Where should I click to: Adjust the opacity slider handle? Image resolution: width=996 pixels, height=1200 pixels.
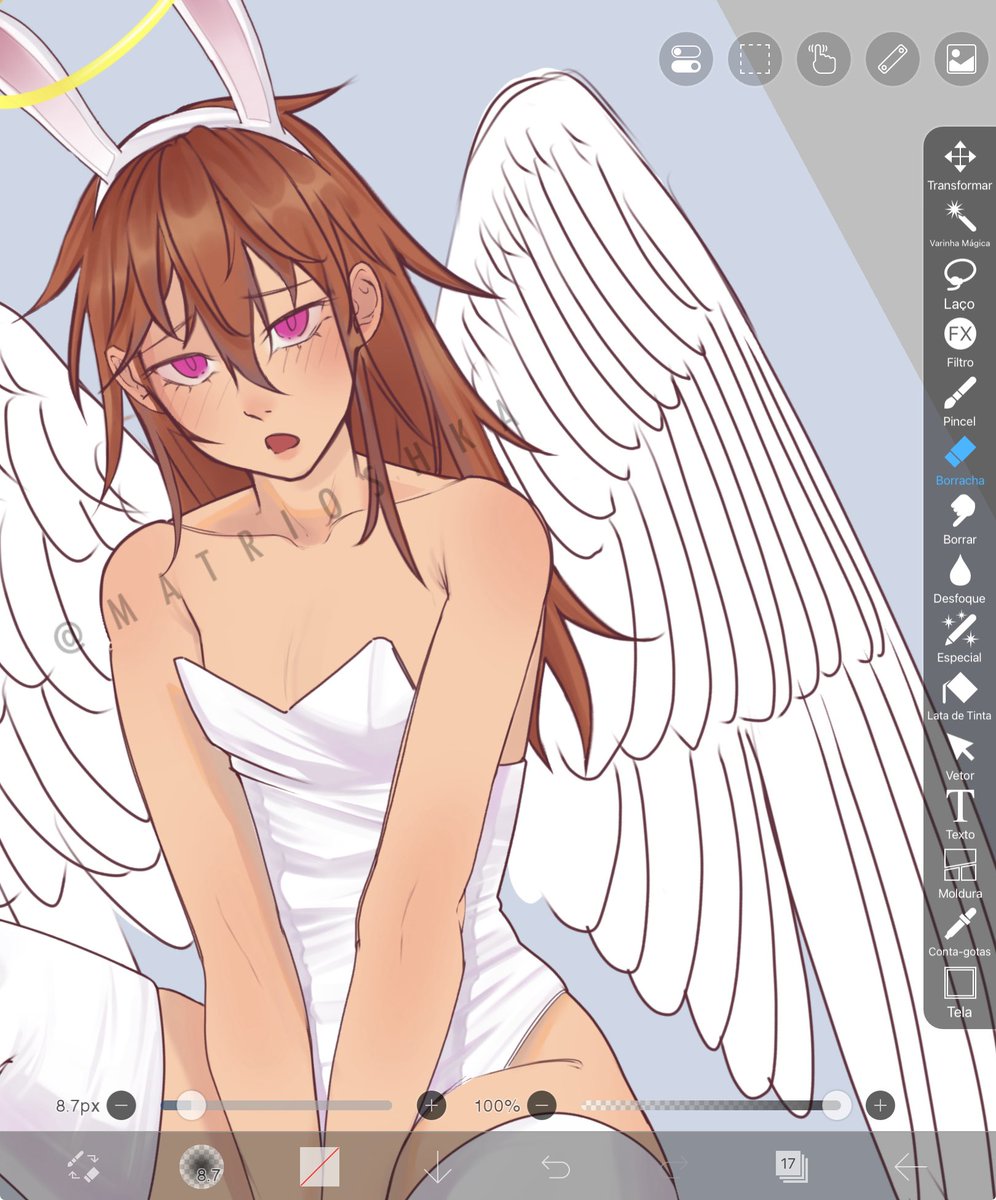point(837,1105)
